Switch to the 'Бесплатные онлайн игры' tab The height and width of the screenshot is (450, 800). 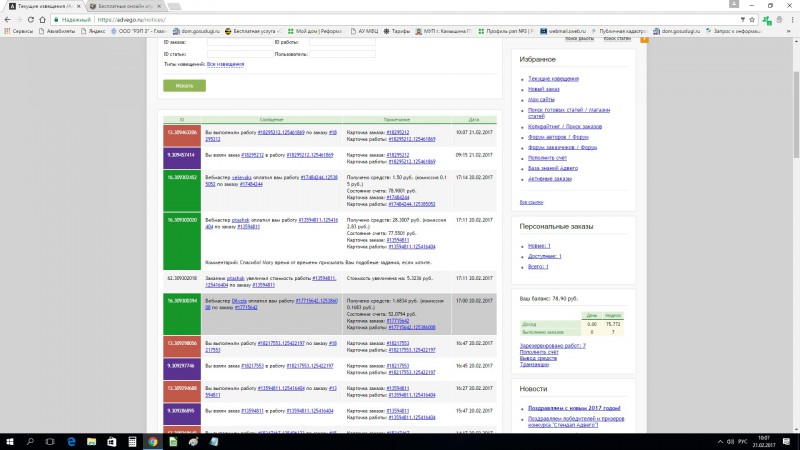124,6
